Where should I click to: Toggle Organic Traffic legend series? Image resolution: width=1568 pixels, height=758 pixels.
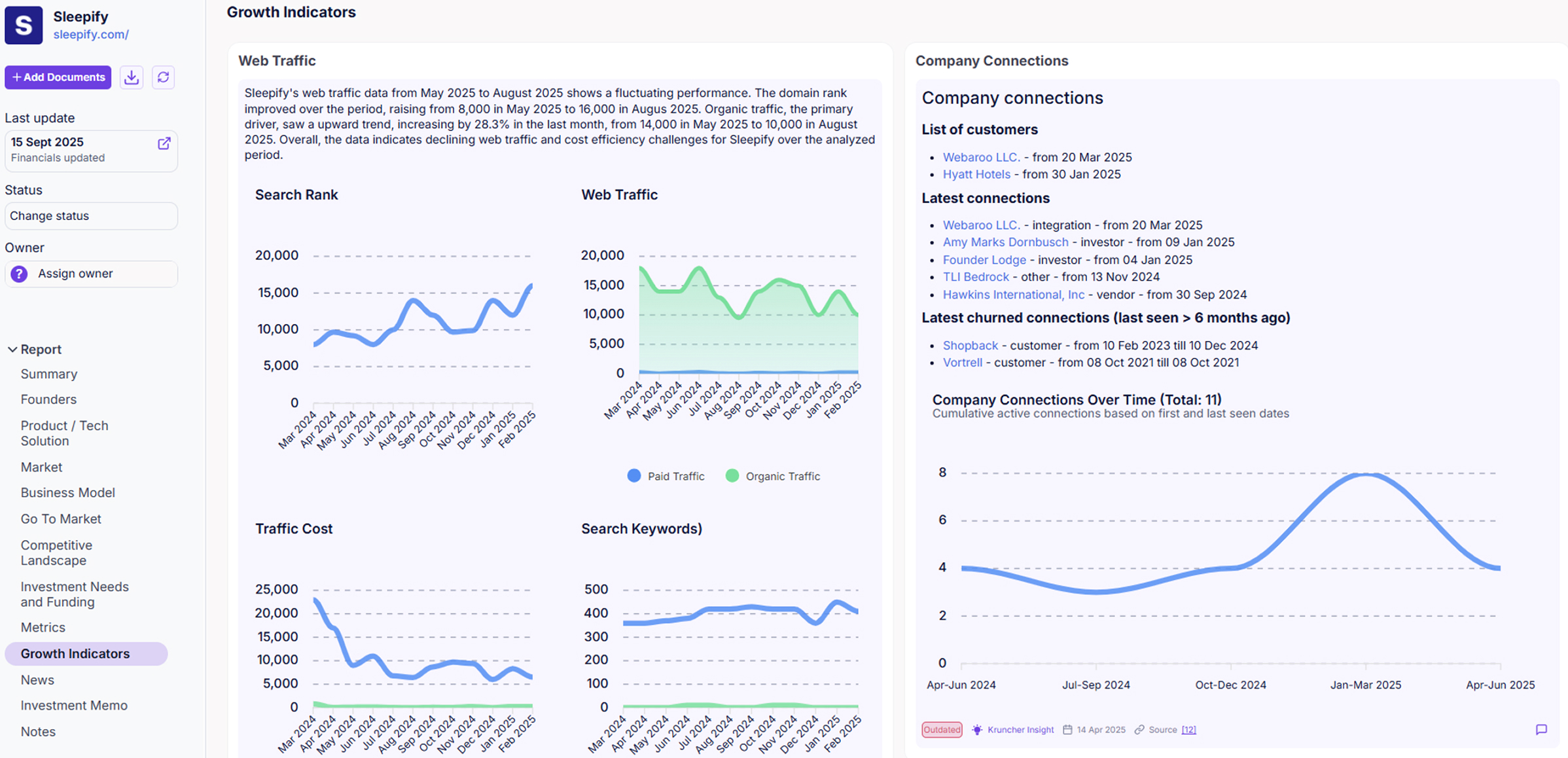point(772,477)
